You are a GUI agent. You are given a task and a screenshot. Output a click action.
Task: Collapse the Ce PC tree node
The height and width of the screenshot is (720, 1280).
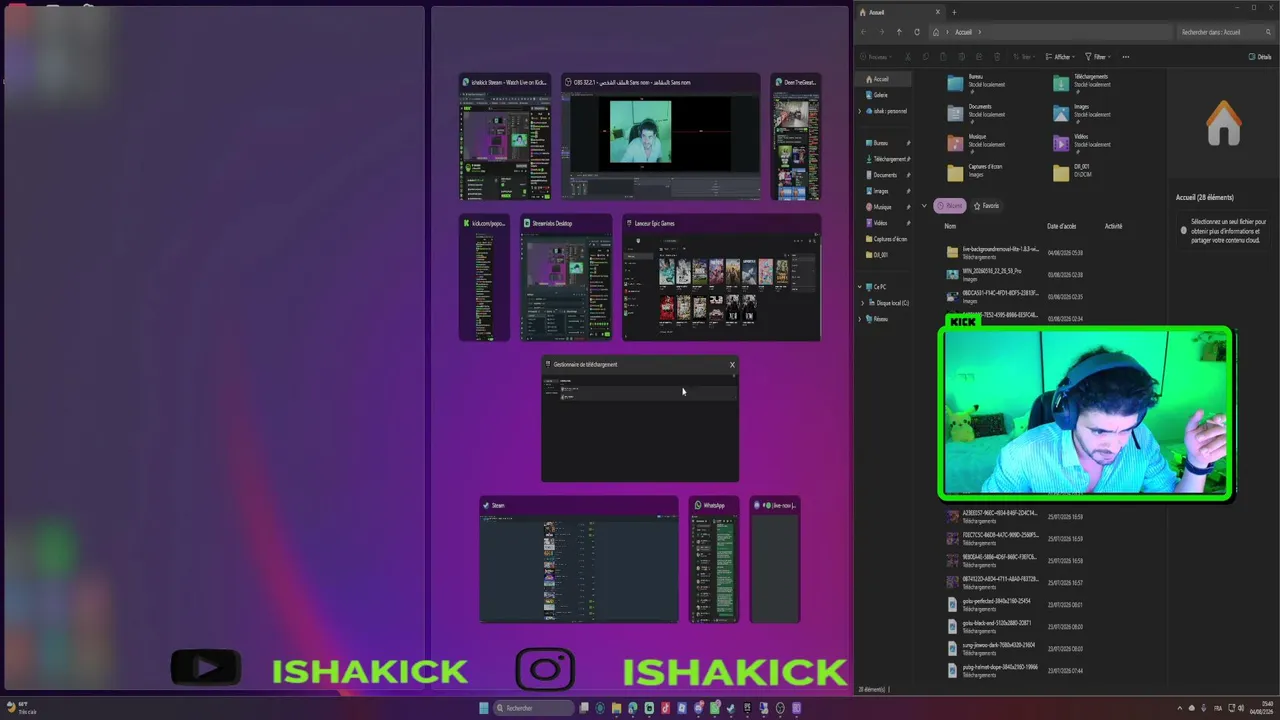pos(860,287)
